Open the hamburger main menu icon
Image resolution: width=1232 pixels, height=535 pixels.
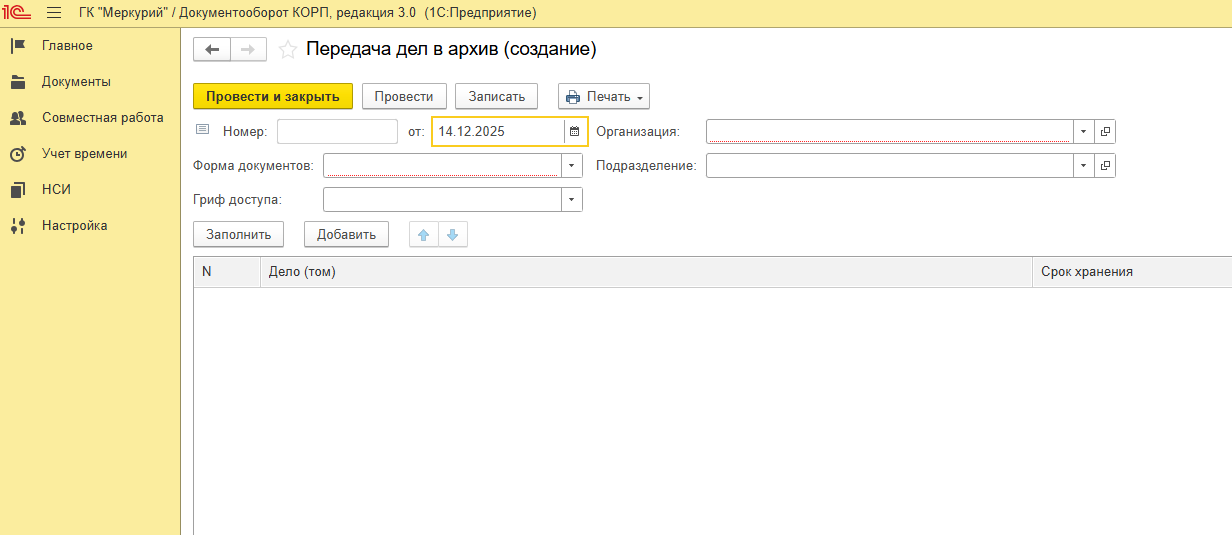[x=54, y=13]
